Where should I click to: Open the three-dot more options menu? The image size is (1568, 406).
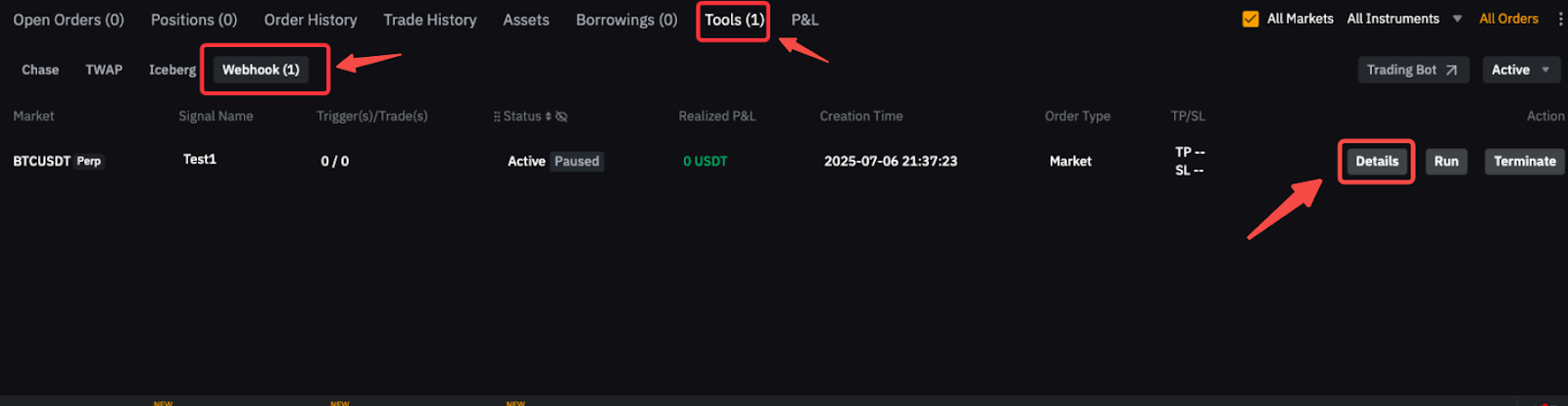pyautogui.click(x=1560, y=19)
